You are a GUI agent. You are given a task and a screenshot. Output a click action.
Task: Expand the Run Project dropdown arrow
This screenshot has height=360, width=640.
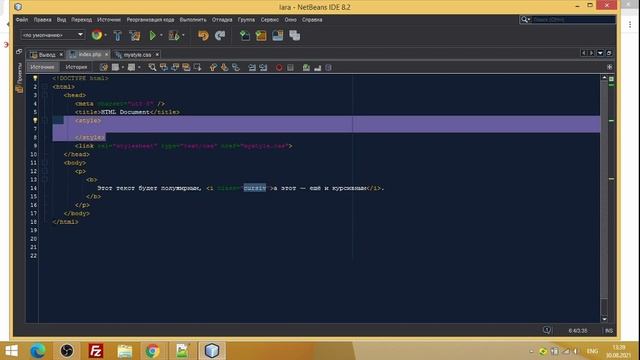pos(161,36)
